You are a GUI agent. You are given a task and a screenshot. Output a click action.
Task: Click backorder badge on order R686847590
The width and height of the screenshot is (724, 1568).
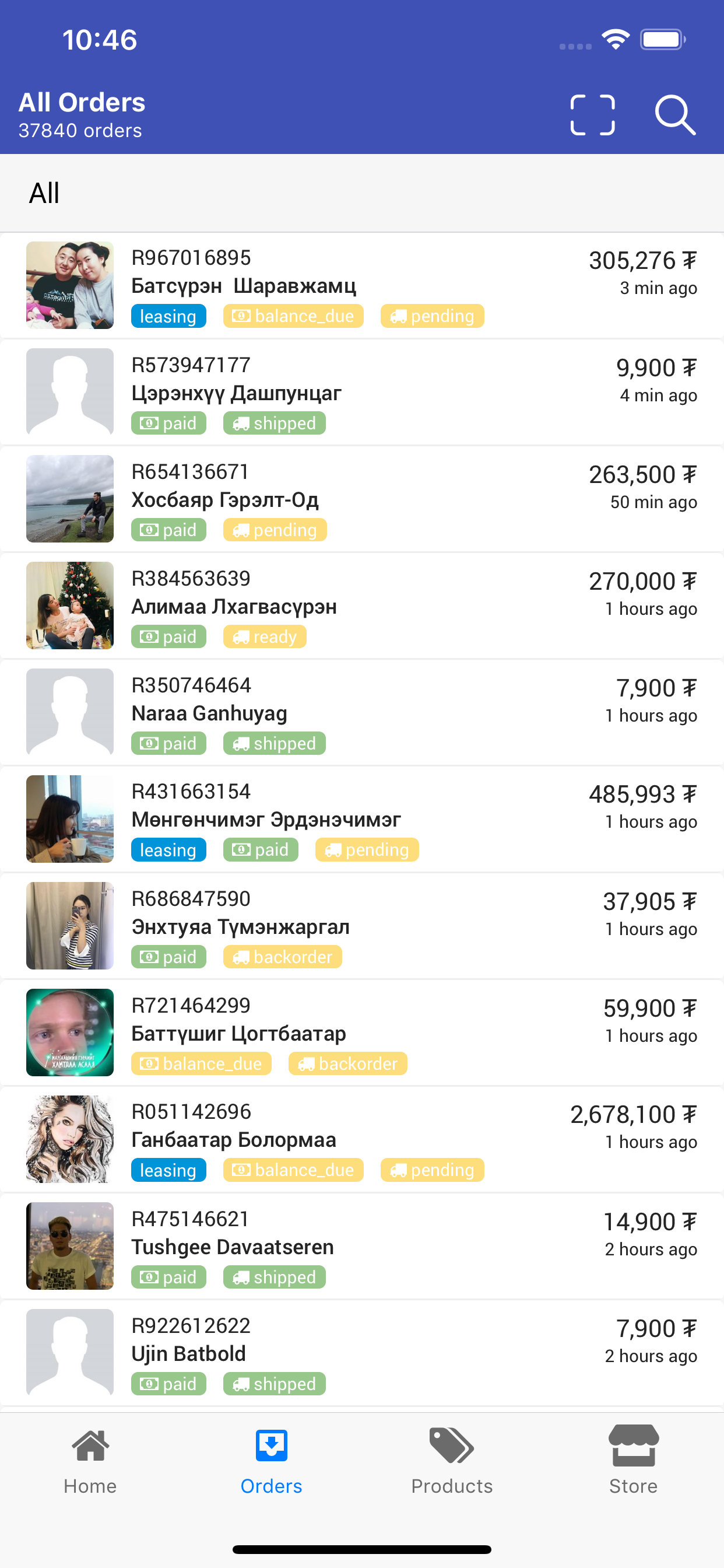coord(282,957)
